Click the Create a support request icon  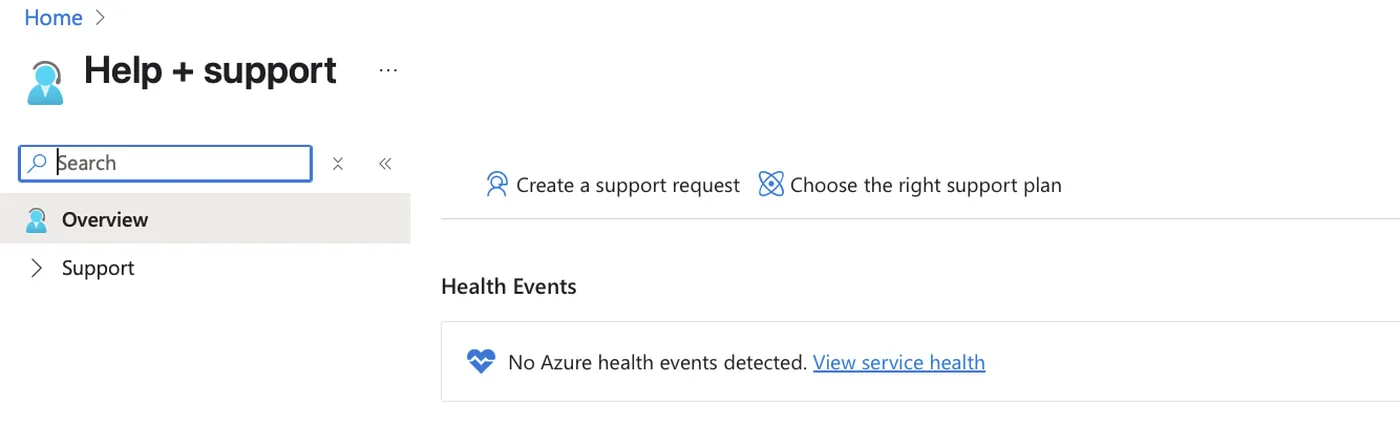pyautogui.click(x=497, y=185)
